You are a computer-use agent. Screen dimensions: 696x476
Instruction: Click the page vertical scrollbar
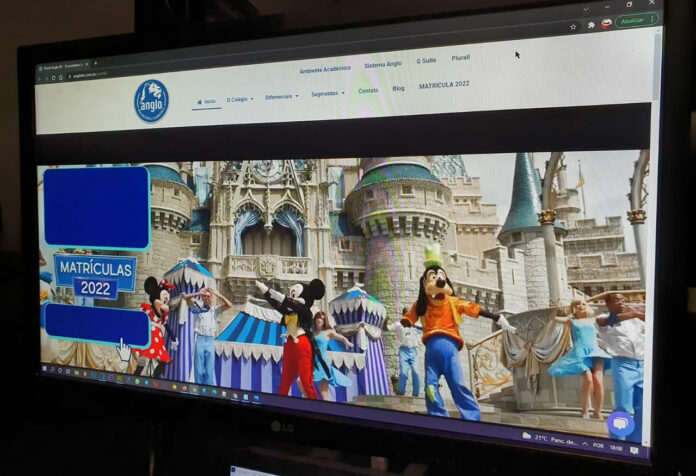coord(657,67)
